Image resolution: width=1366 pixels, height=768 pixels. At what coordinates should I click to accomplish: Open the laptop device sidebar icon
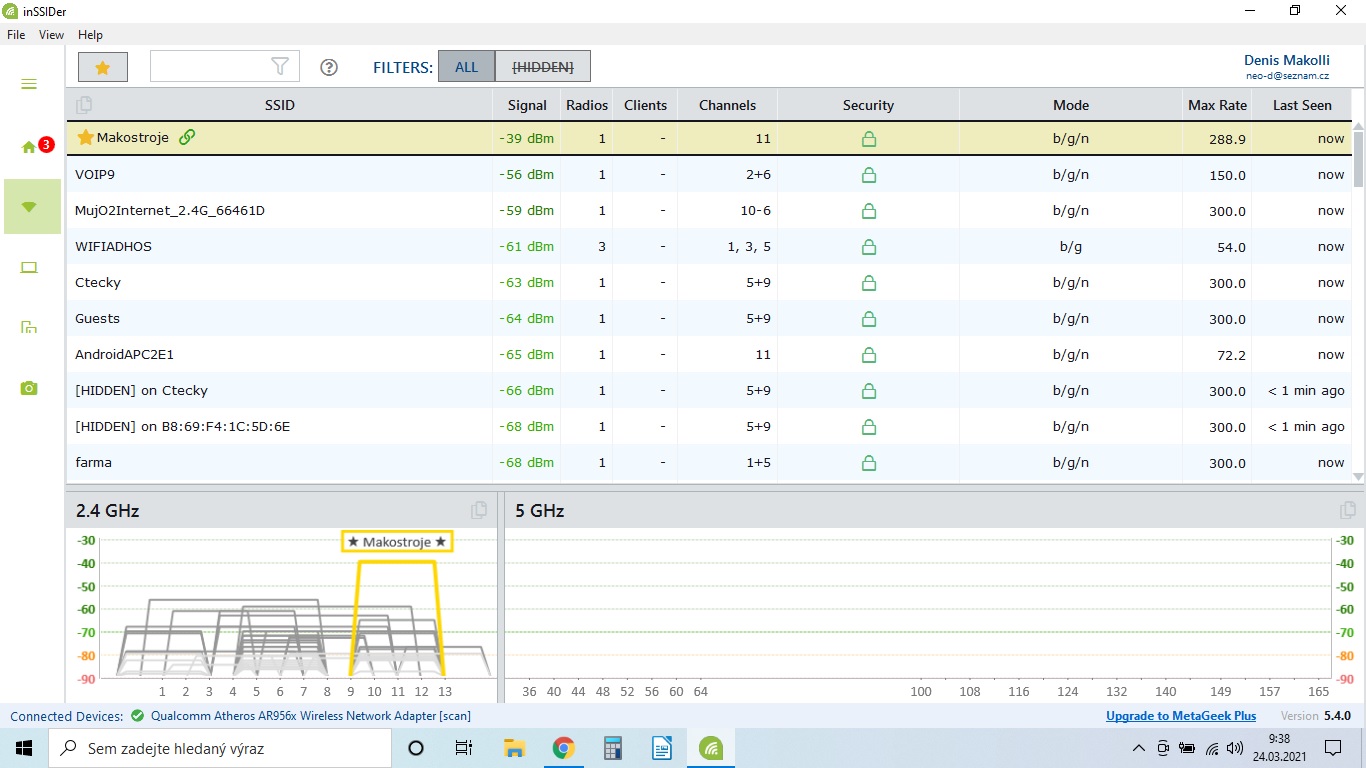(x=29, y=268)
